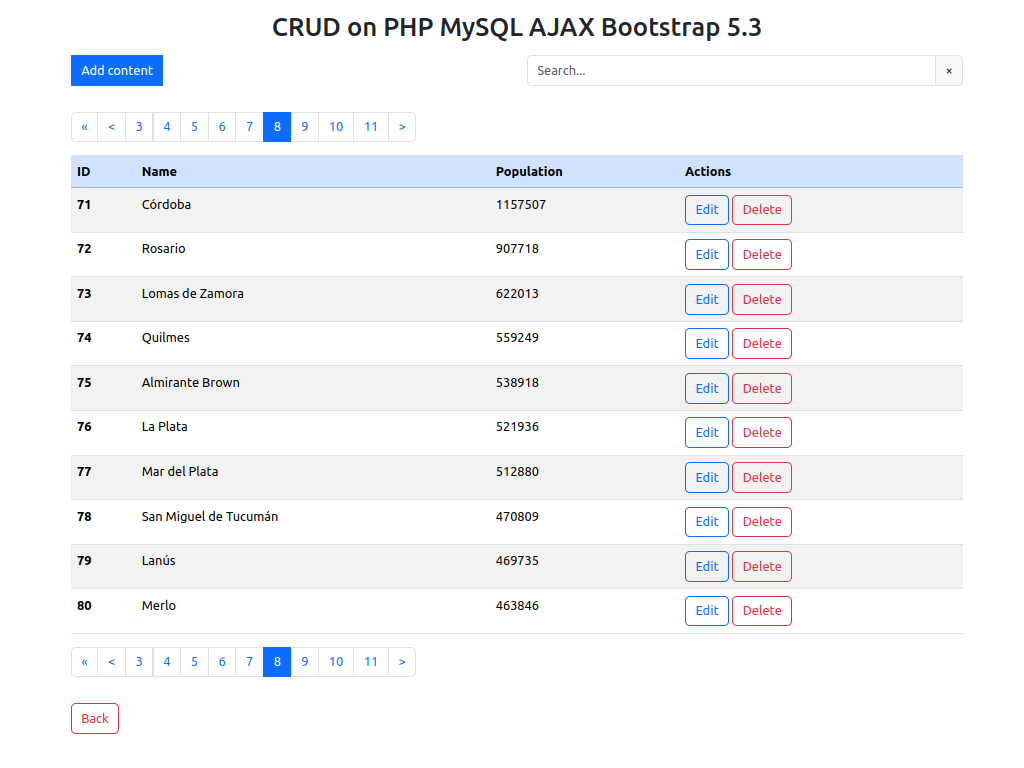1024x768 pixels.
Task: Open page 3 from bottom pagination
Action: click(139, 661)
